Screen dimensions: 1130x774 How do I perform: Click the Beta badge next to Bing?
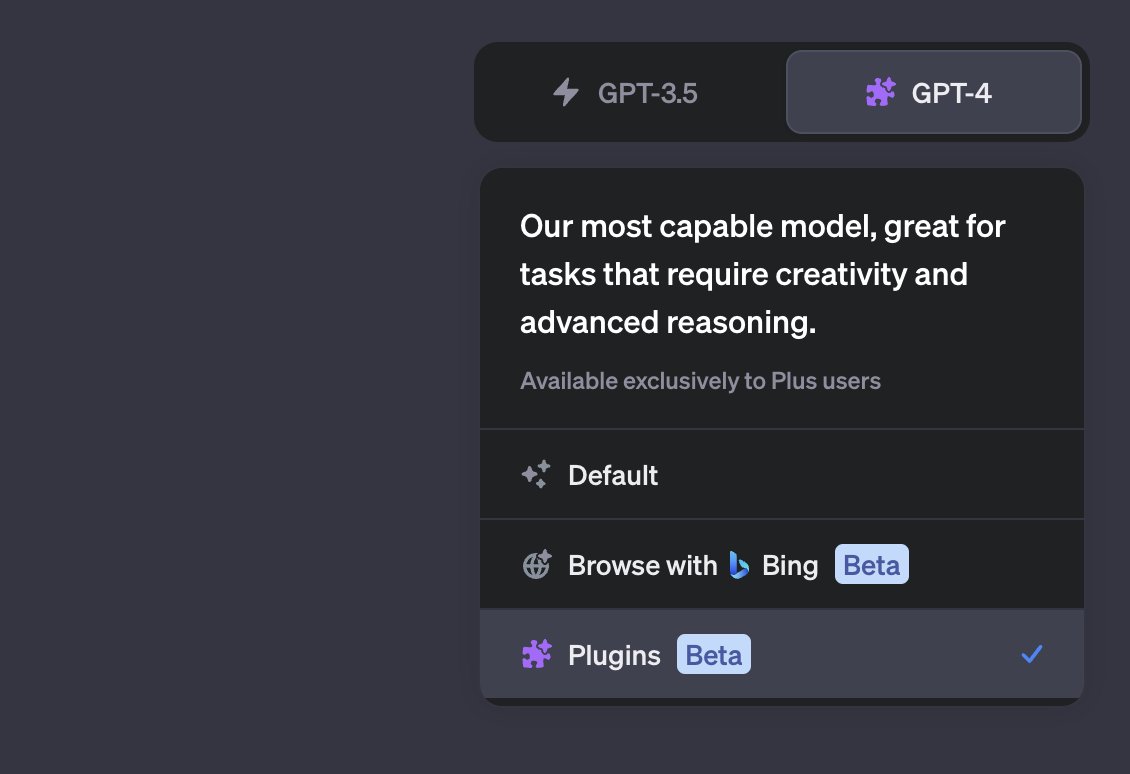pos(871,564)
